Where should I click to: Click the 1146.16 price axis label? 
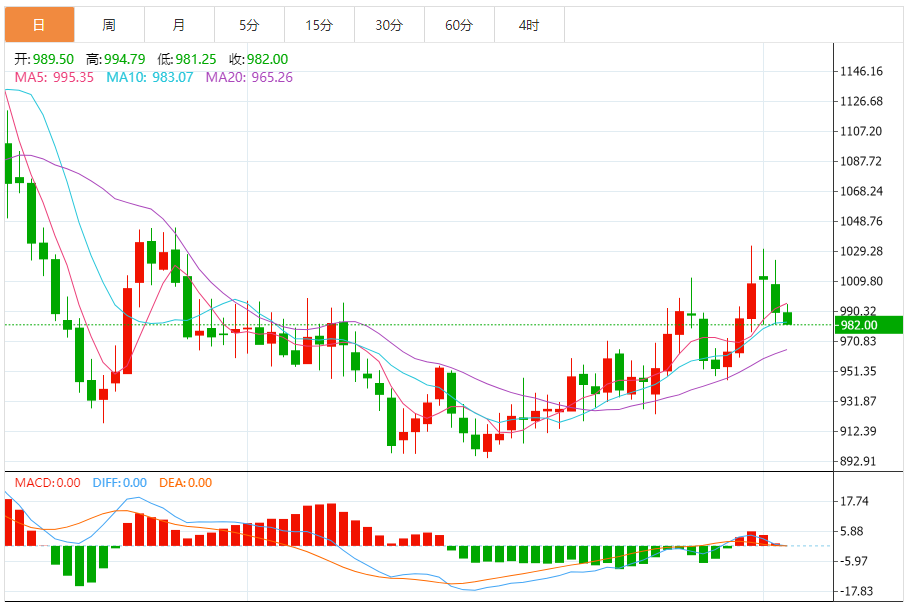861,71
